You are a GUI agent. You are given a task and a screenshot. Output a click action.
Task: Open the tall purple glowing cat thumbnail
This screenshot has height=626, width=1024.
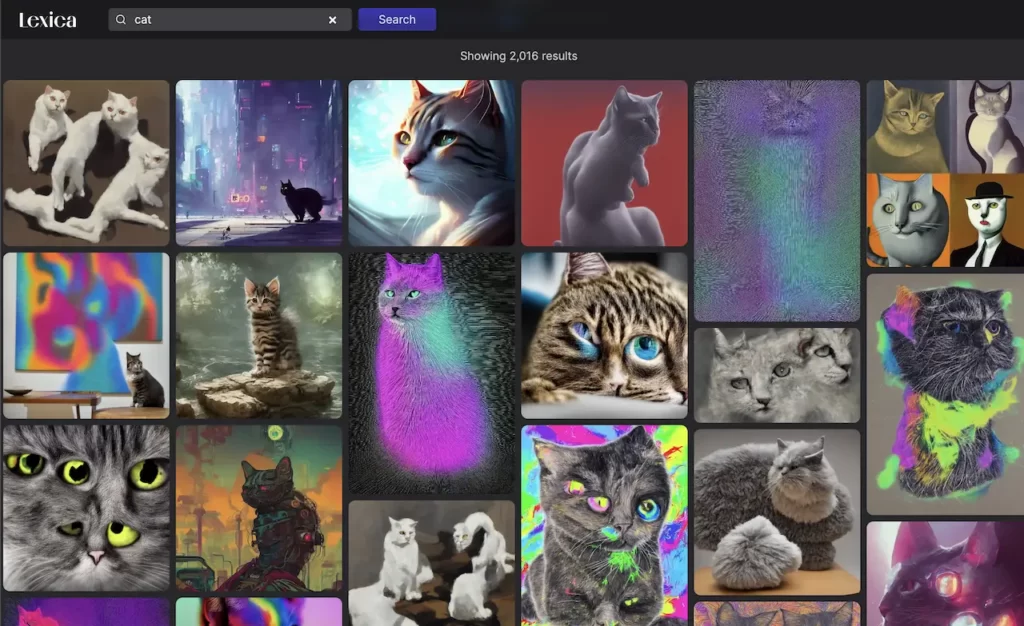point(432,373)
